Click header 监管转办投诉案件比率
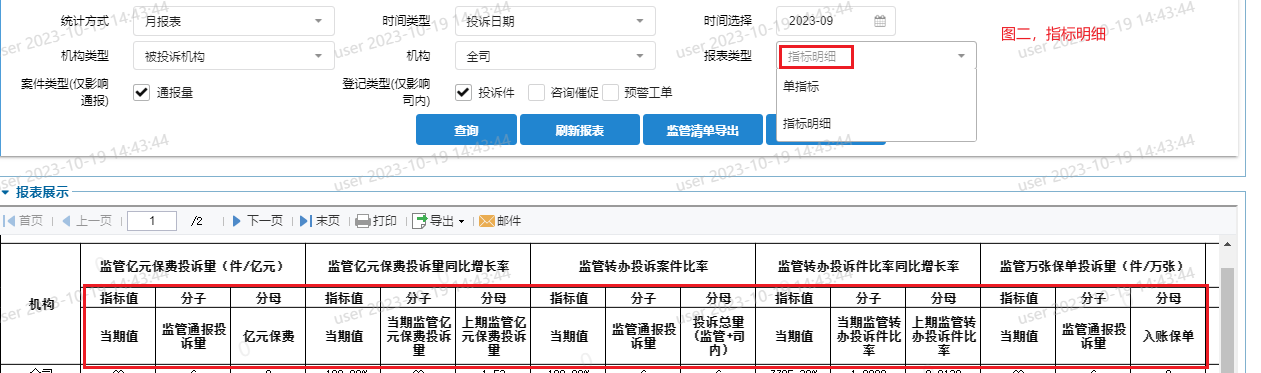The width and height of the screenshot is (1261, 373). pos(643,266)
